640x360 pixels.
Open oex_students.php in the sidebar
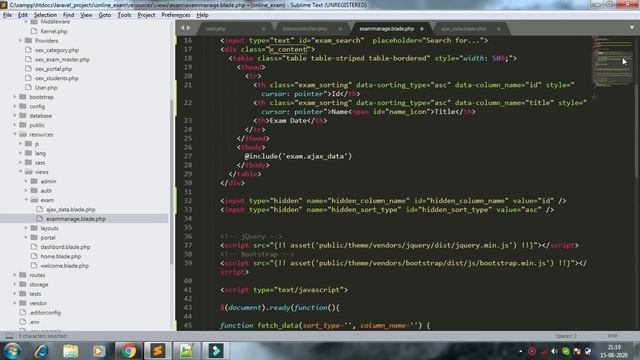(56, 78)
